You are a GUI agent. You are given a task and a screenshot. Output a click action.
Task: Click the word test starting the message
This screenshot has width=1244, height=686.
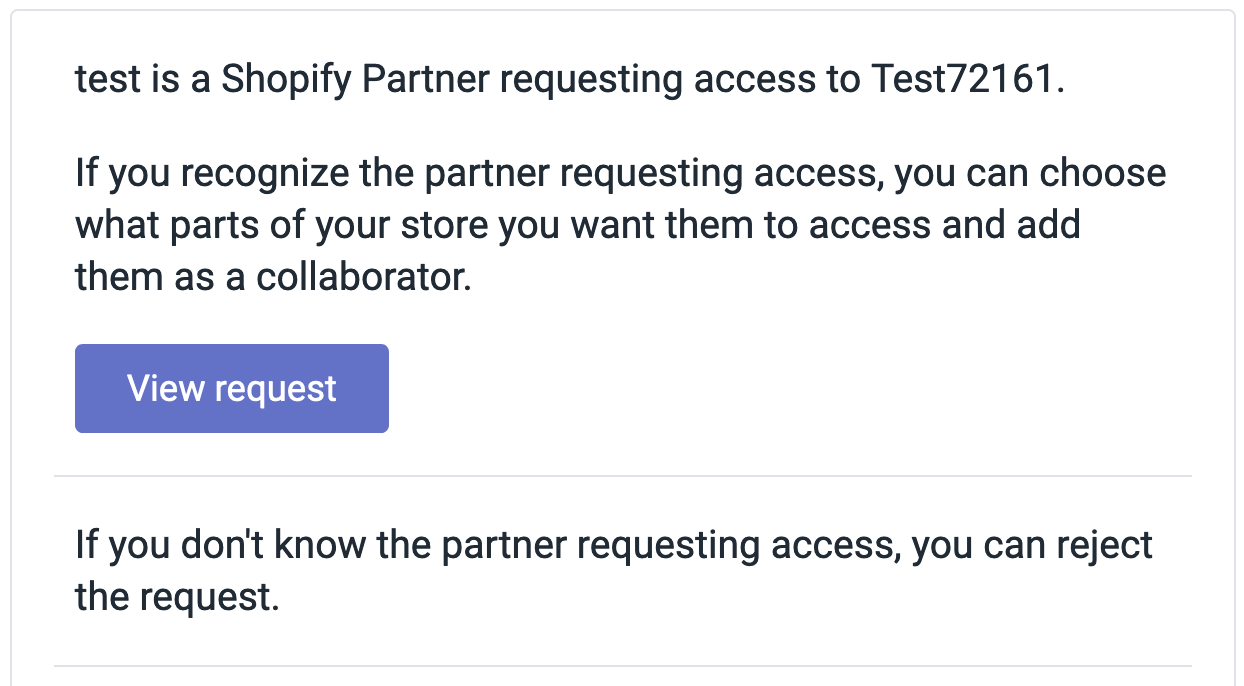click(106, 80)
